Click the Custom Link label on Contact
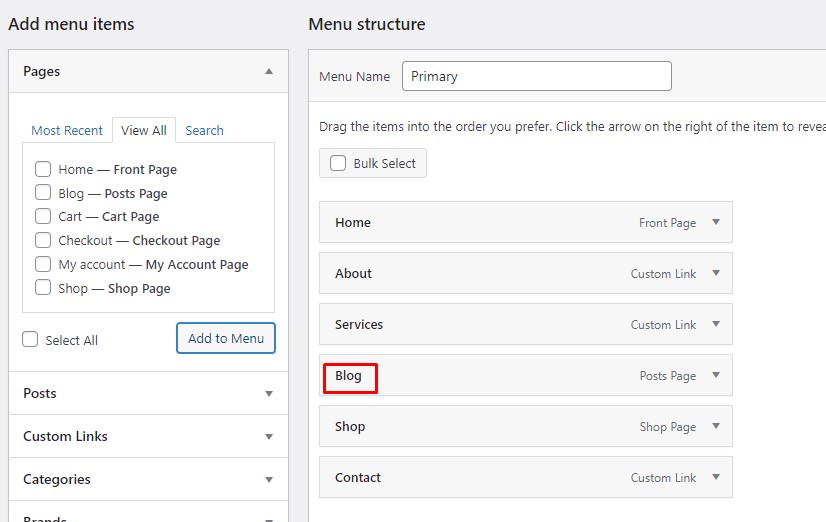 (664, 478)
